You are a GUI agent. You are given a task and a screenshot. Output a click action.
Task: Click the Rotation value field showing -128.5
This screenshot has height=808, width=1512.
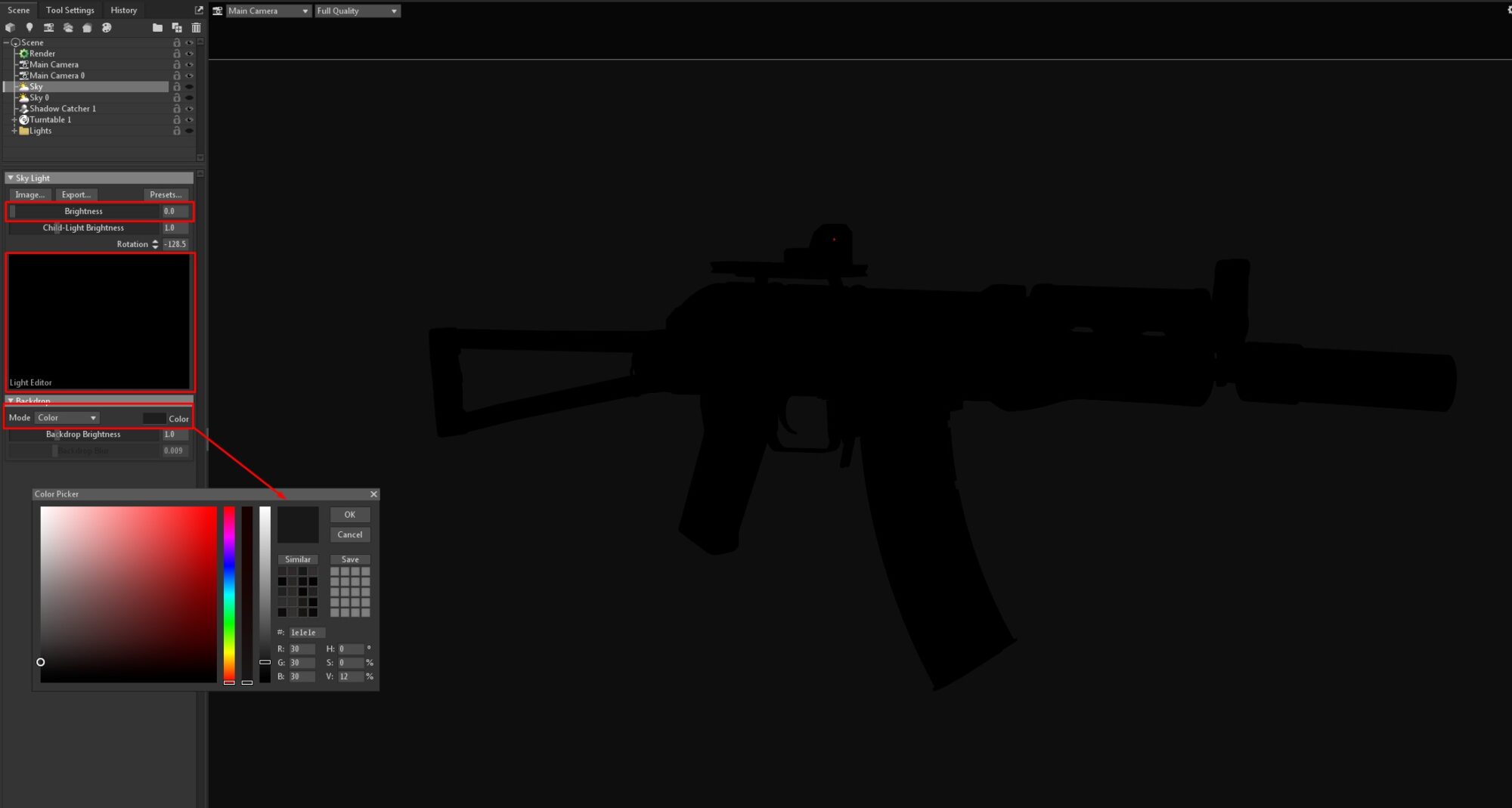click(x=175, y=244)
